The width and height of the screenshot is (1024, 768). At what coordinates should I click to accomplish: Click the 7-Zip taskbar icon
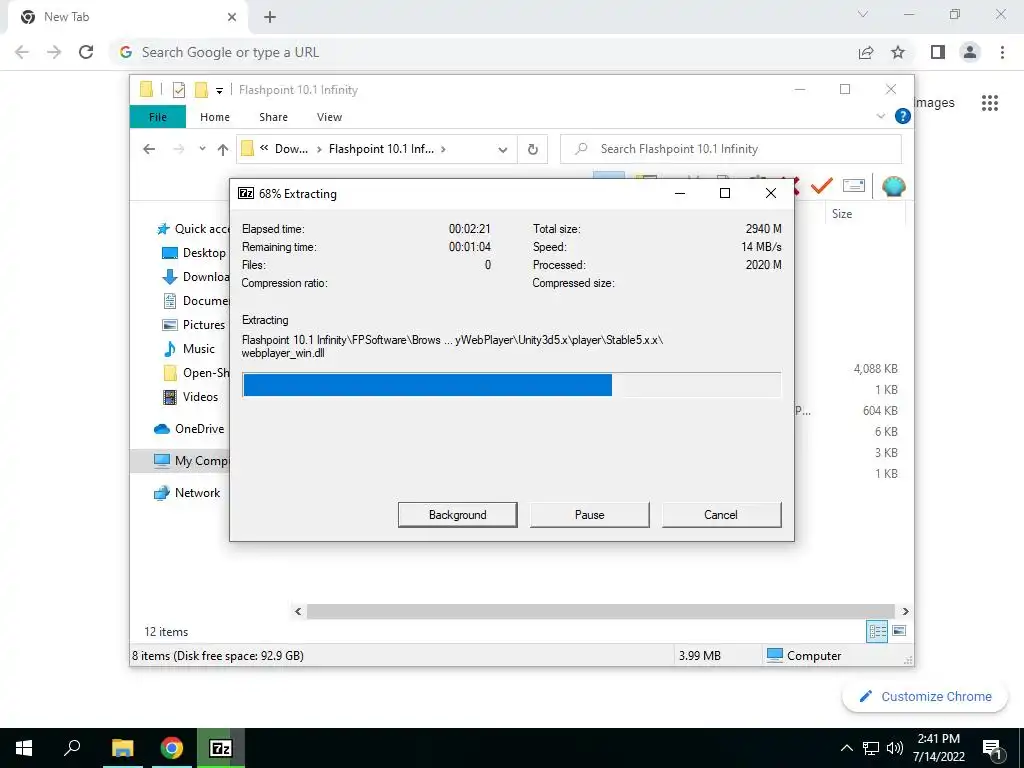[221, 748]
